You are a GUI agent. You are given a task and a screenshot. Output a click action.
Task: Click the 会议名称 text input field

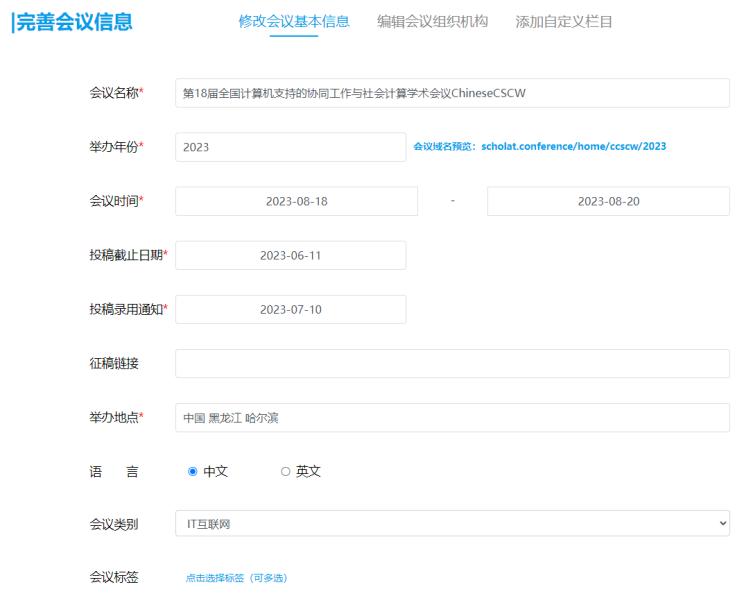(x=452, y=93)
